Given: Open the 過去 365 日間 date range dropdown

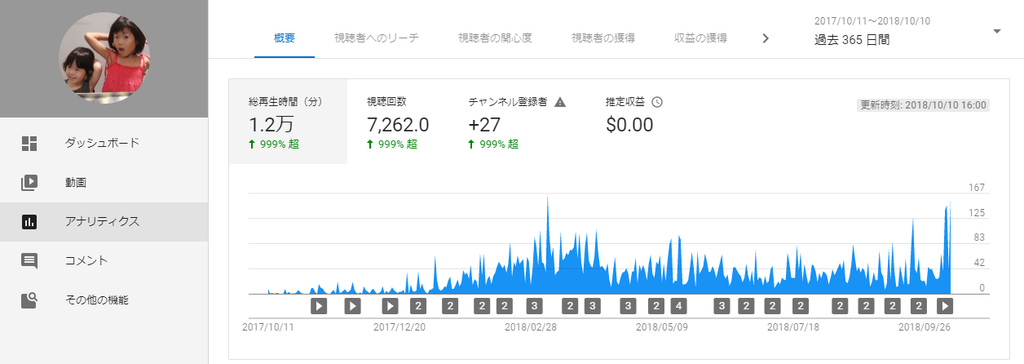Looking at the screenshot, I should 908,32.
